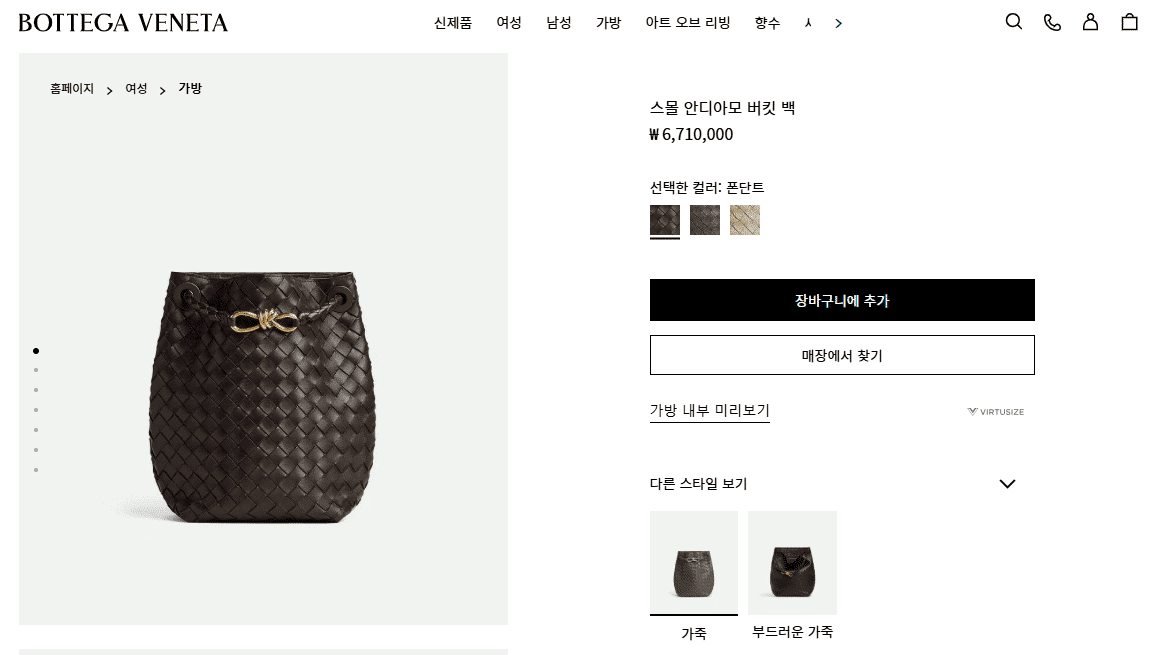Screen dimensions: 1153x655
Task: Open the shopping bag icon
Action: (x=1129, y=22)
